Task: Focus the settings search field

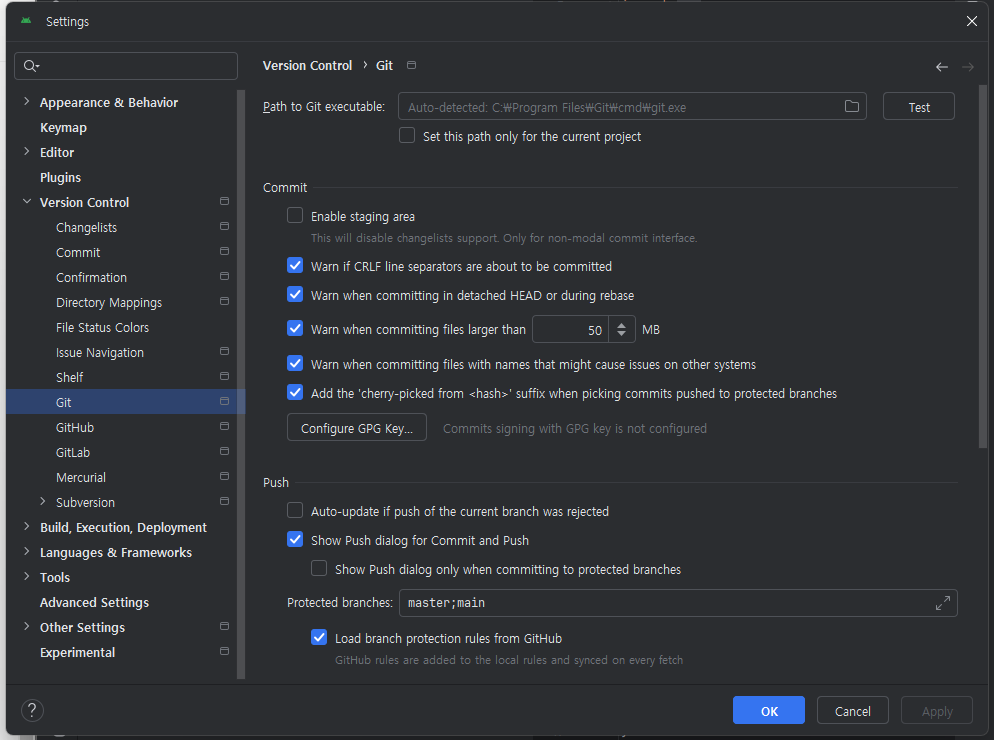Action: coord(126,66)
